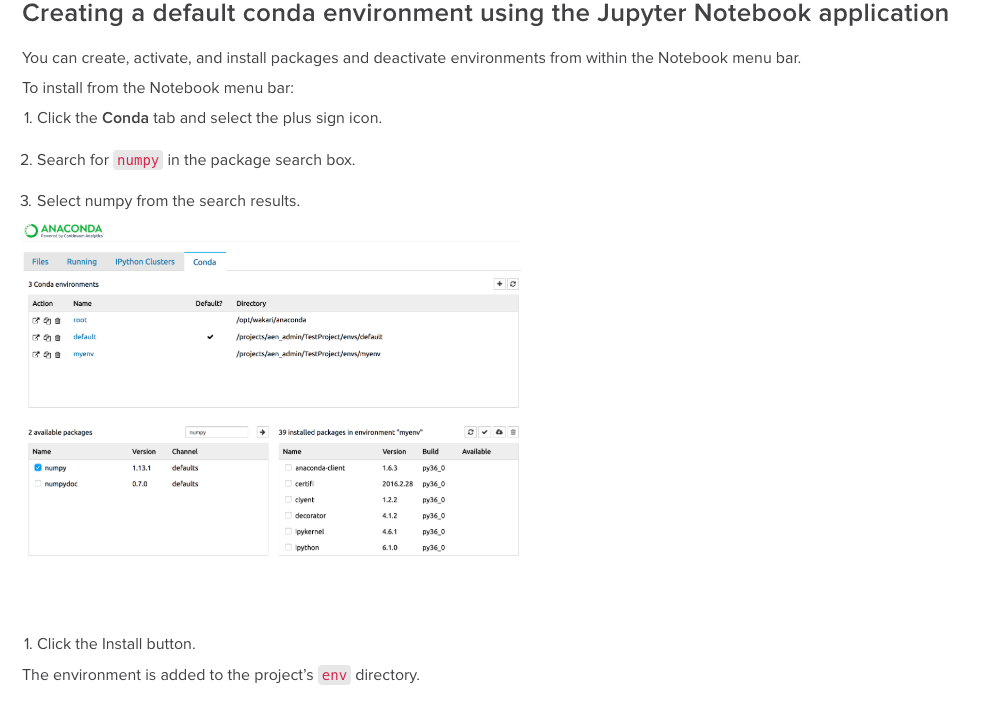This screenshot has width=994, height=701.
Task: Export the root environment
Action: [36, 319]
